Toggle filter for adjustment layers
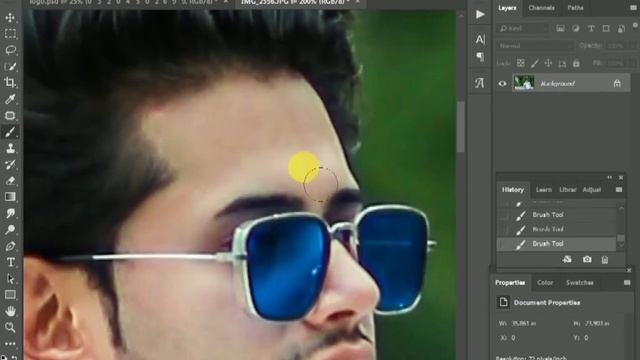The image size is (640, 360). tap(576, 28)
